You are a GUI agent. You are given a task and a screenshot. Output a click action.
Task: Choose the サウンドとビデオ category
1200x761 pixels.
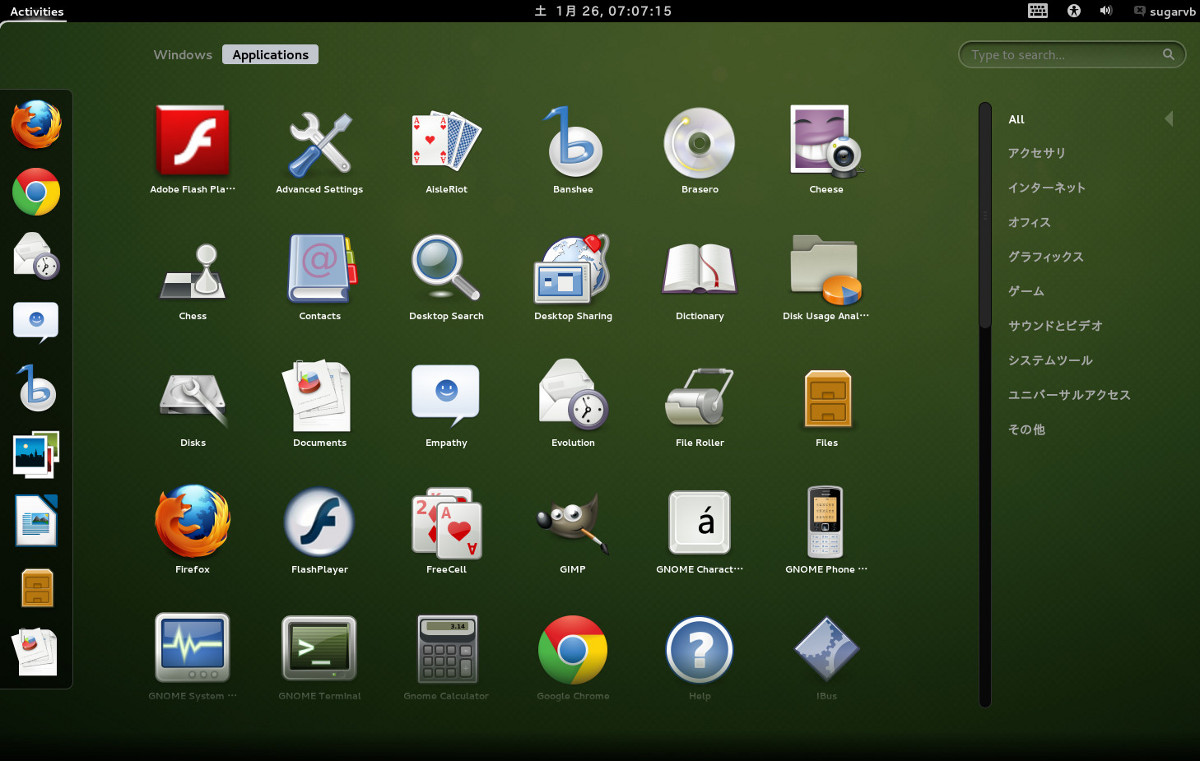tap(1056, 326)
